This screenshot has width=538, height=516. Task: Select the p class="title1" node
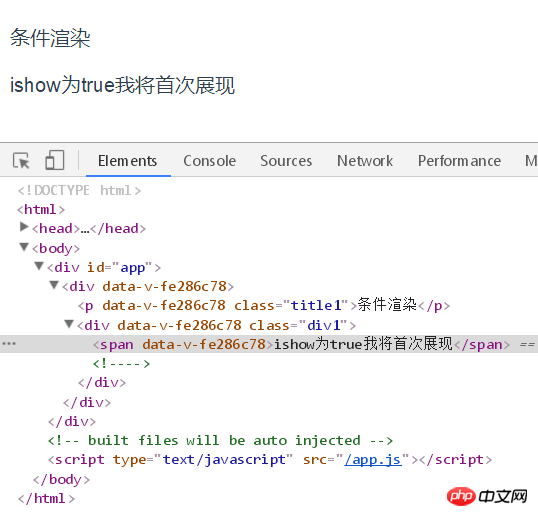(x=264, y=305)
